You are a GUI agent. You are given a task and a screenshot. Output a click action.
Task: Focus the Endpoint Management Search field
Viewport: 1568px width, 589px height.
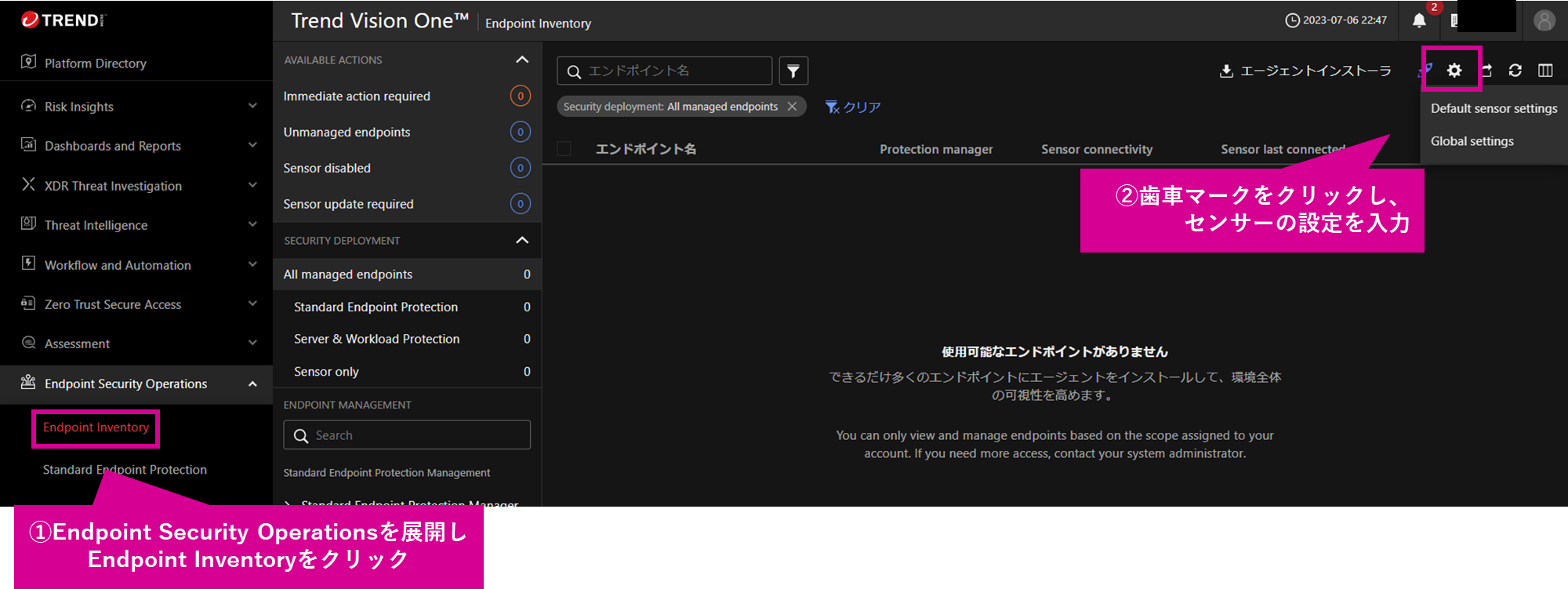(x=407, y=435)
